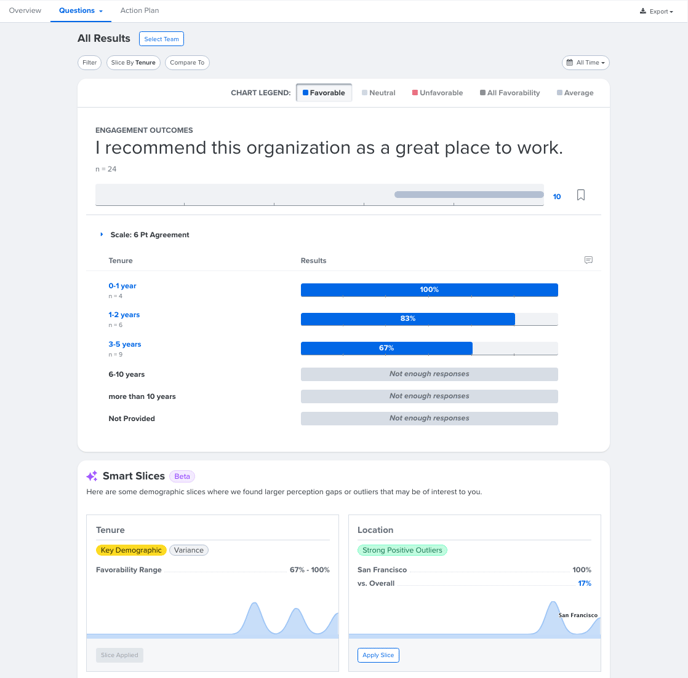688x678 pixels.
Task: Click the 100% bar for 0-1 year
Action: (x=429, y=290)
